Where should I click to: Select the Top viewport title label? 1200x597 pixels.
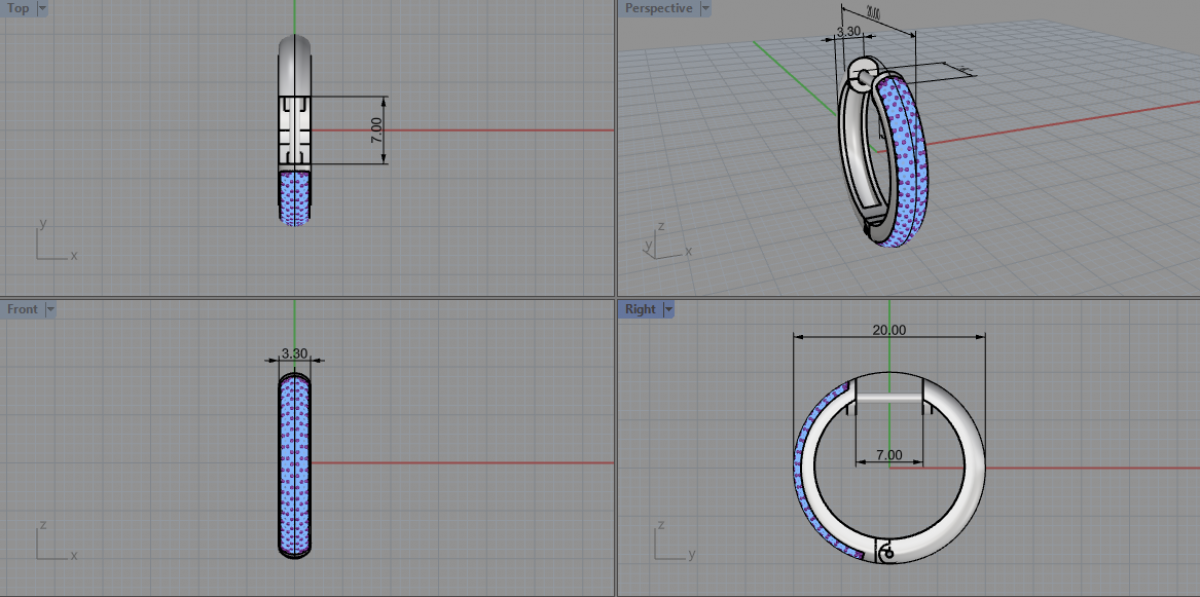point(18,8)
